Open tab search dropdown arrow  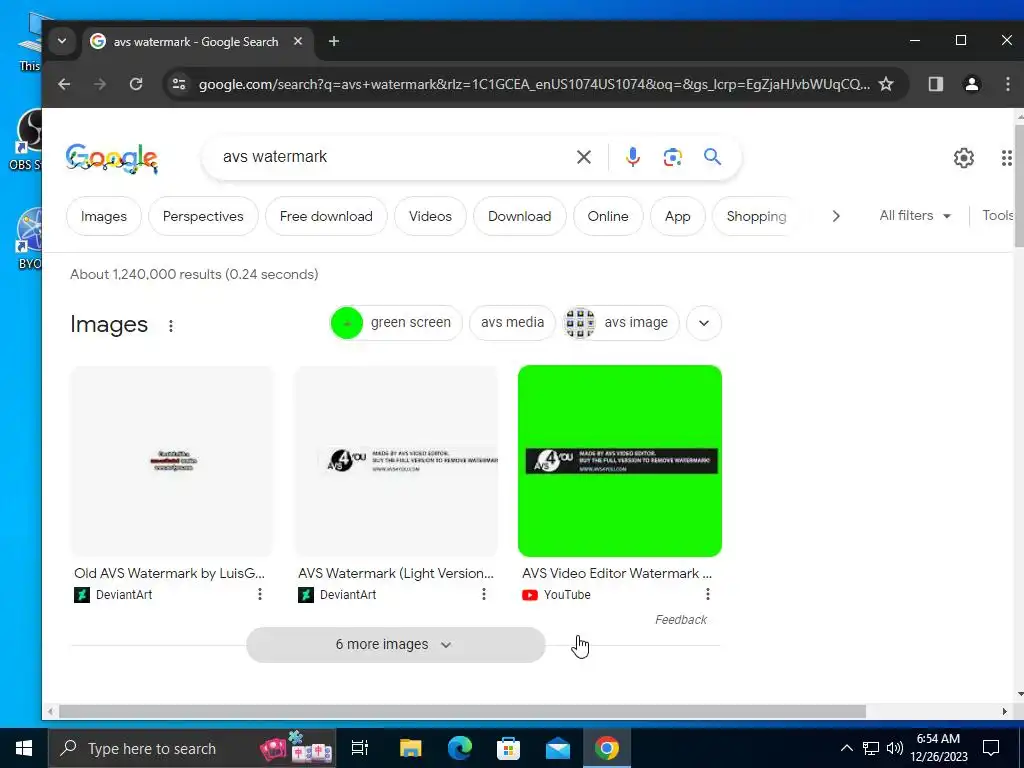click(x=61, y=41)
